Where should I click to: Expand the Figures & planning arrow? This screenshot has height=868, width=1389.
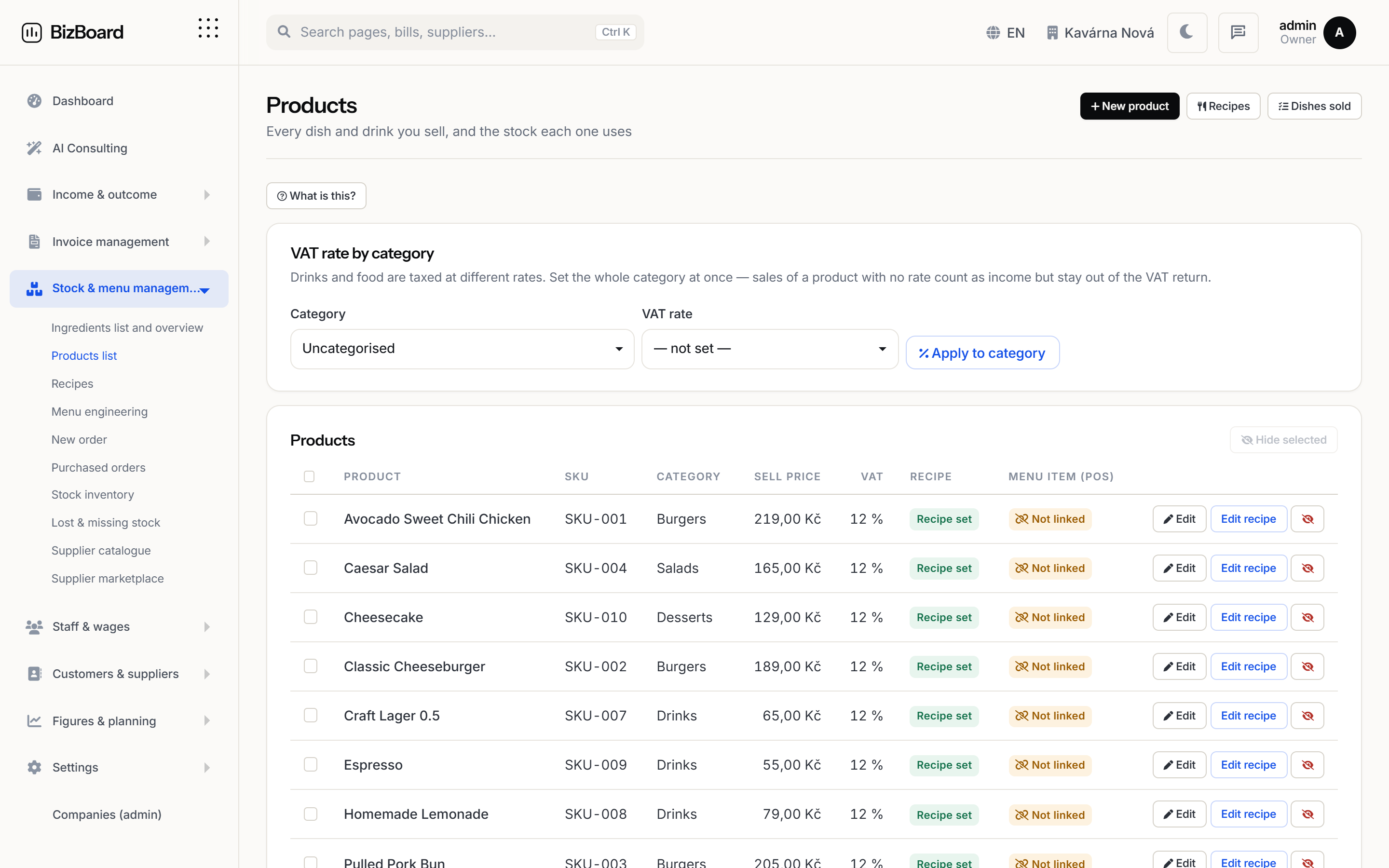click(x=207, y=721)
